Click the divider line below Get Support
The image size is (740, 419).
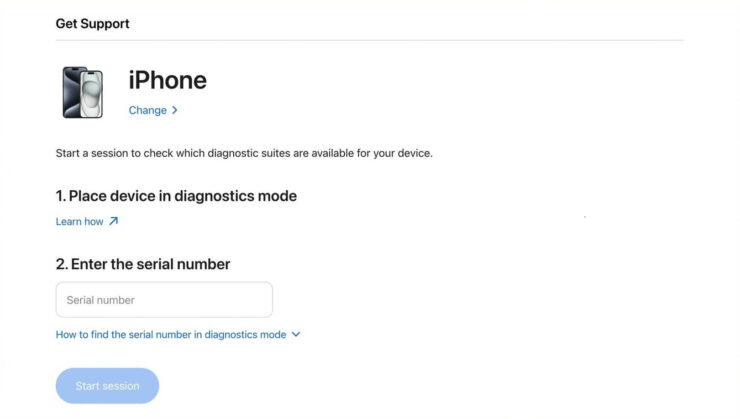(369, 40)
